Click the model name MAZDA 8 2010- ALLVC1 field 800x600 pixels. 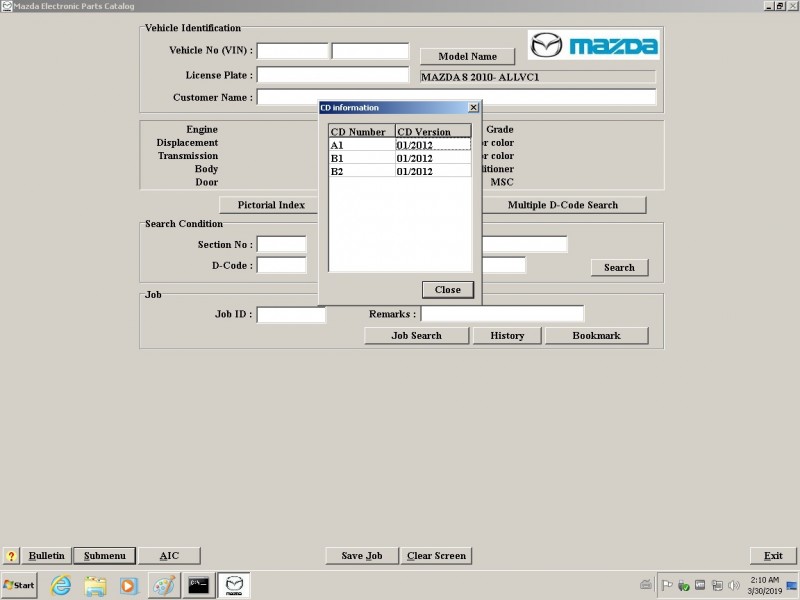tap(537, 77)
